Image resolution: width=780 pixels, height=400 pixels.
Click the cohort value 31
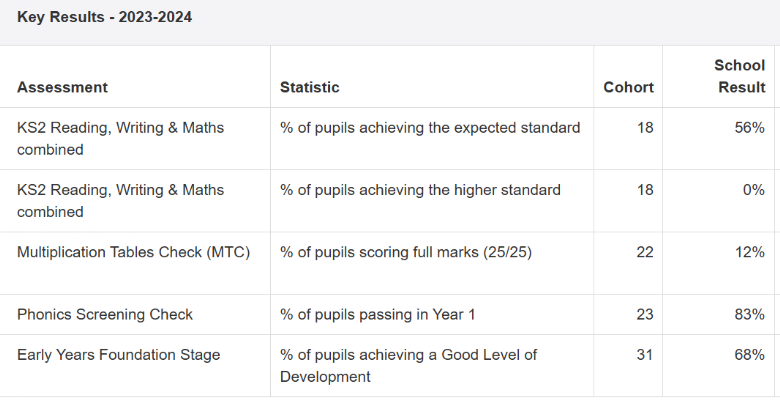(x=645, y=355)
